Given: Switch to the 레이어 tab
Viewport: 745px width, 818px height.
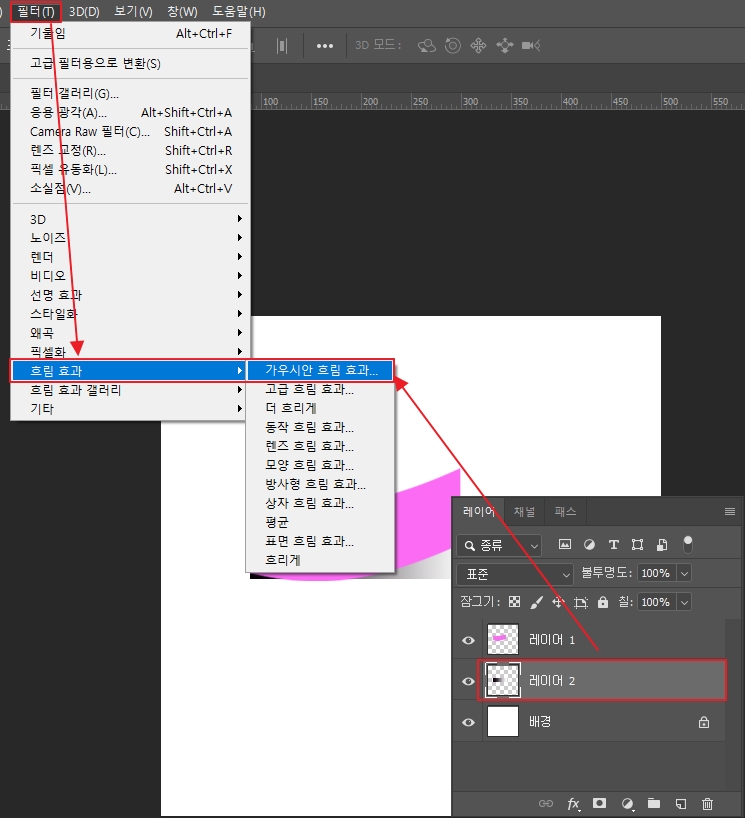Looking at the screenshot, I should point(478,511).
